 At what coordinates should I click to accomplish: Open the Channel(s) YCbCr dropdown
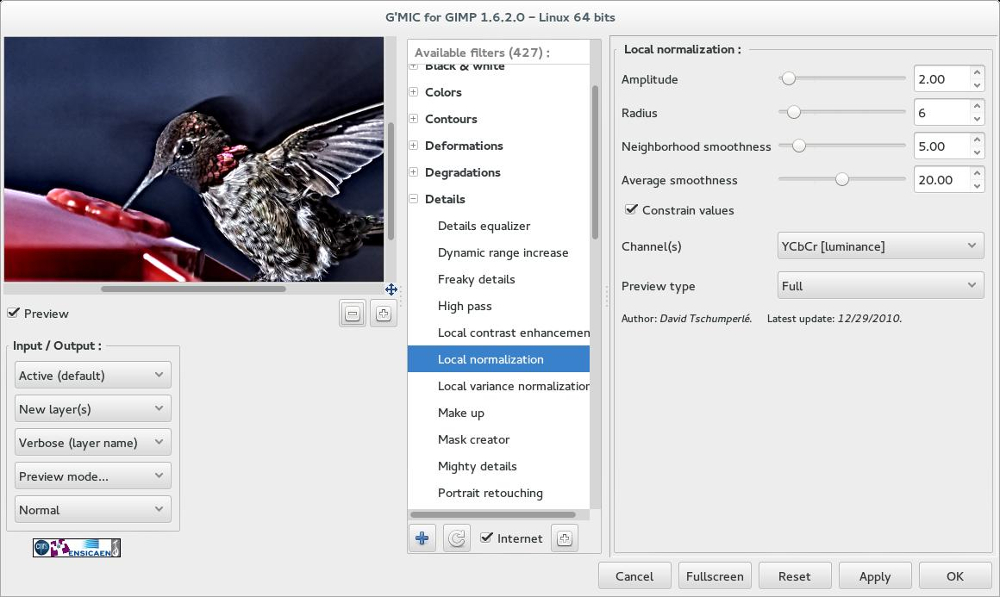click(x=880, y=246)
